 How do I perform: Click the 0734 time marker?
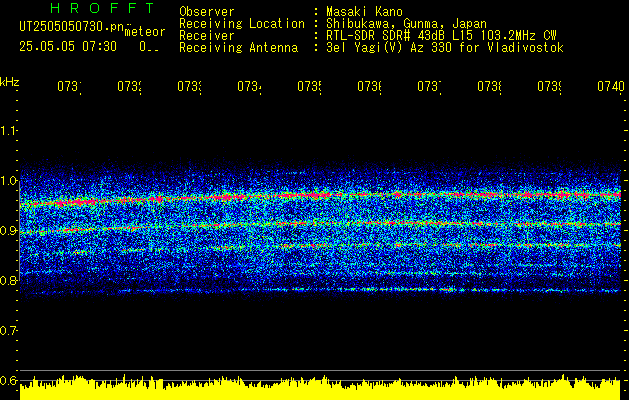click(249, 86)
